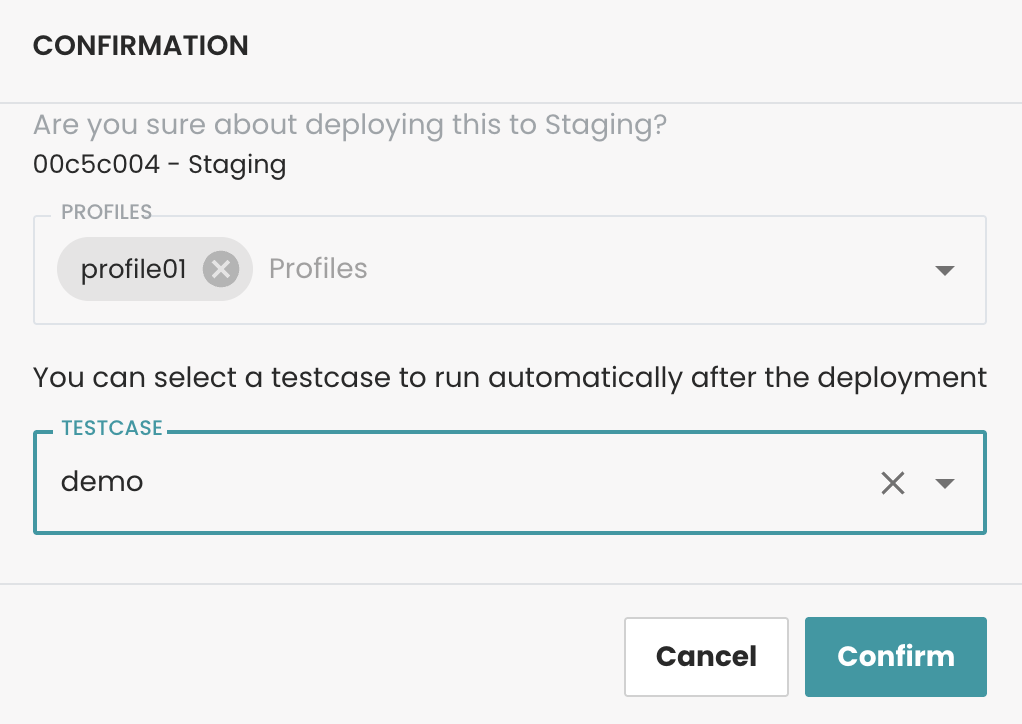Click the Testcase field showing demo
The width and height of the screenshot is (1022, 724).
click(x=400, y=482)
